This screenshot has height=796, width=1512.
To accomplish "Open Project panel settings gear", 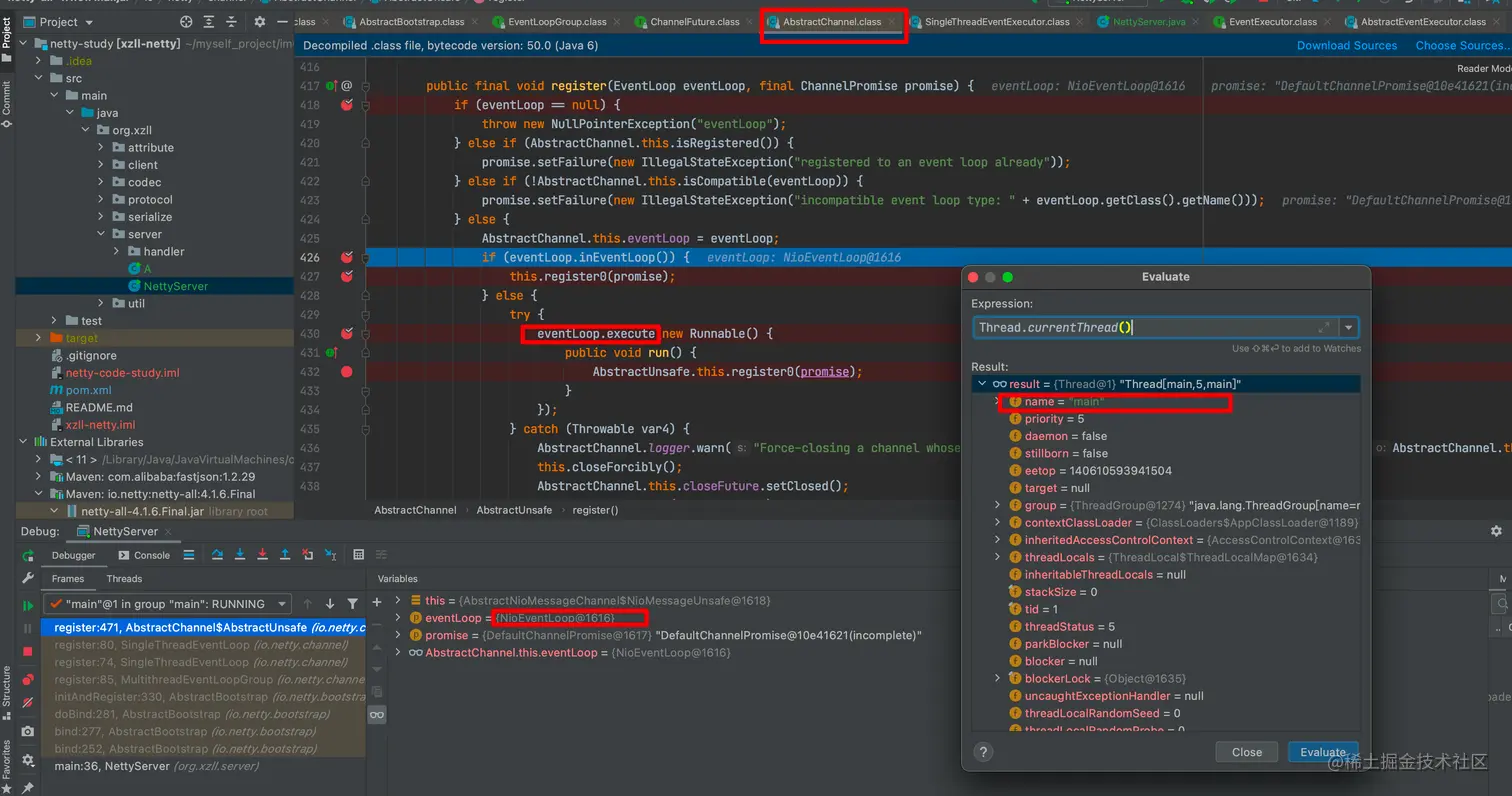I will [260, 21].
